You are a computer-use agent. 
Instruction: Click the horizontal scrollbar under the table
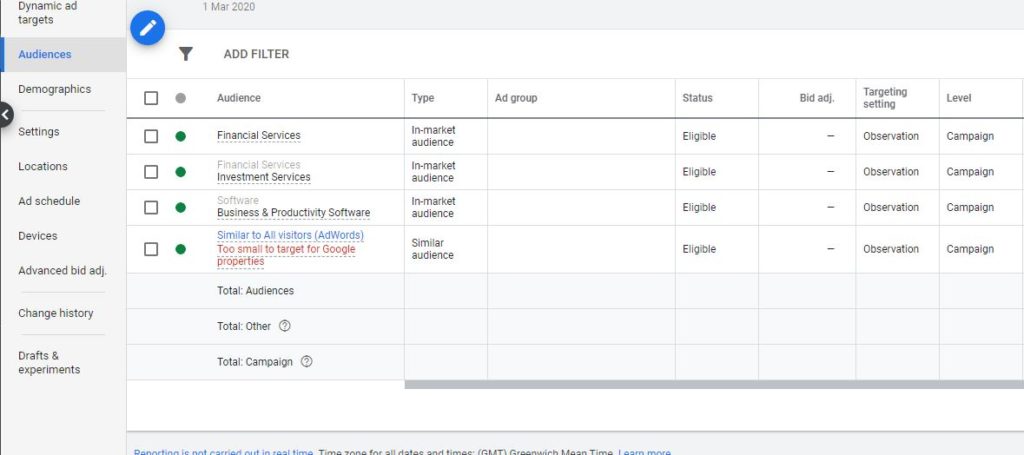point(714,384)
